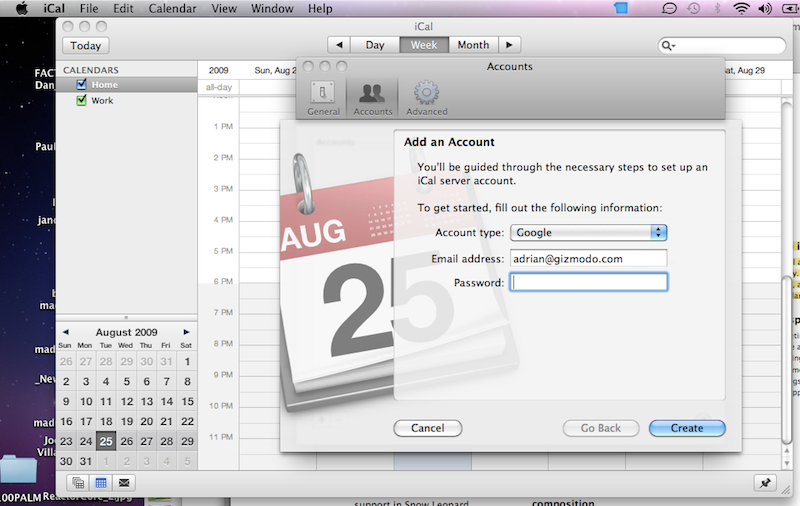
Task: Click the all-day row label
Action: tap(218, 87)
